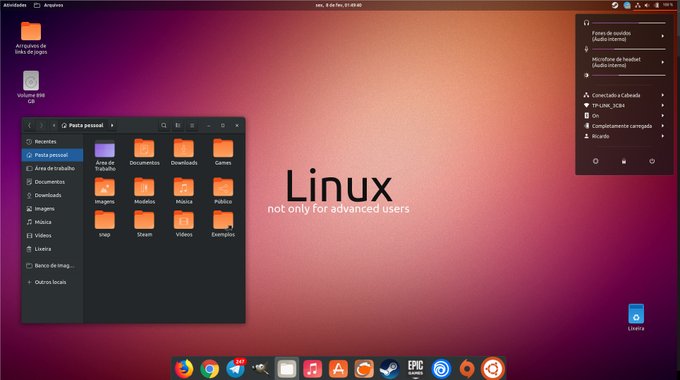This screenshot has height=380, width=680.
Task: Launch GIMP from the dock
Action: click(261, 369)
